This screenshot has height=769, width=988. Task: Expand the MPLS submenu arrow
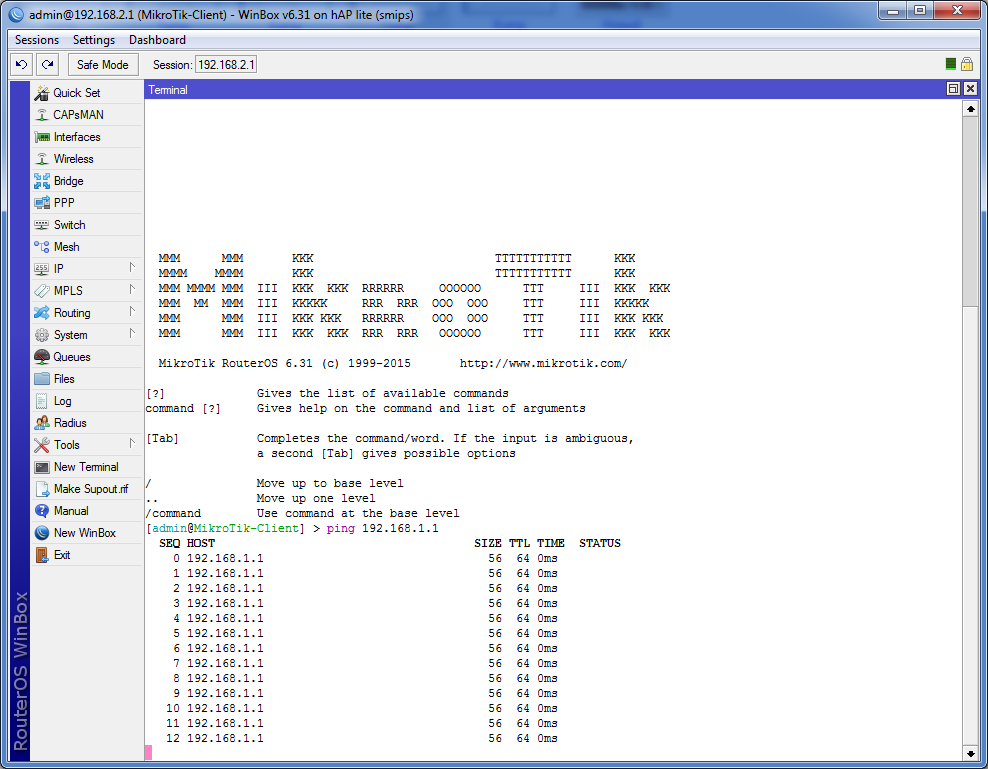click(x=132, y=289)
